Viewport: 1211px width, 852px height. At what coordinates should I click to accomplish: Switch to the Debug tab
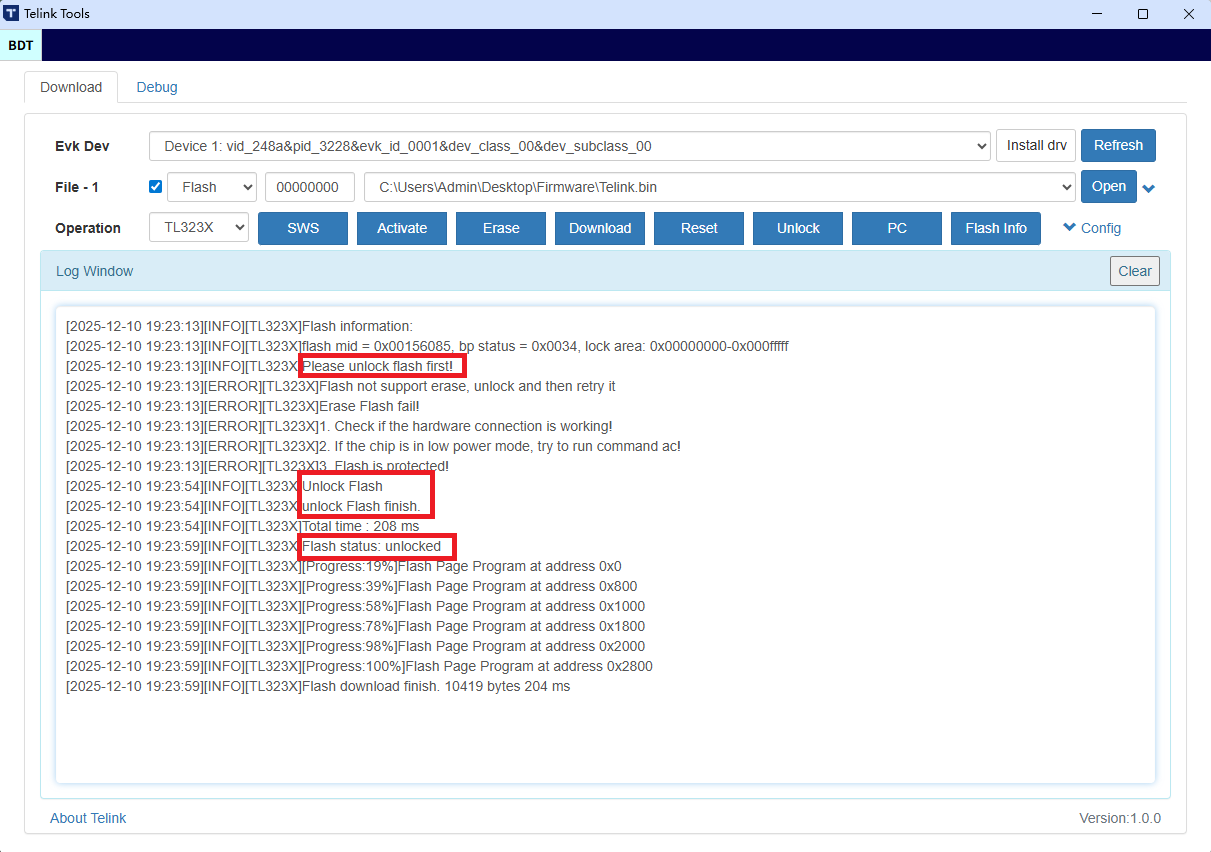[x=157, y=87]
